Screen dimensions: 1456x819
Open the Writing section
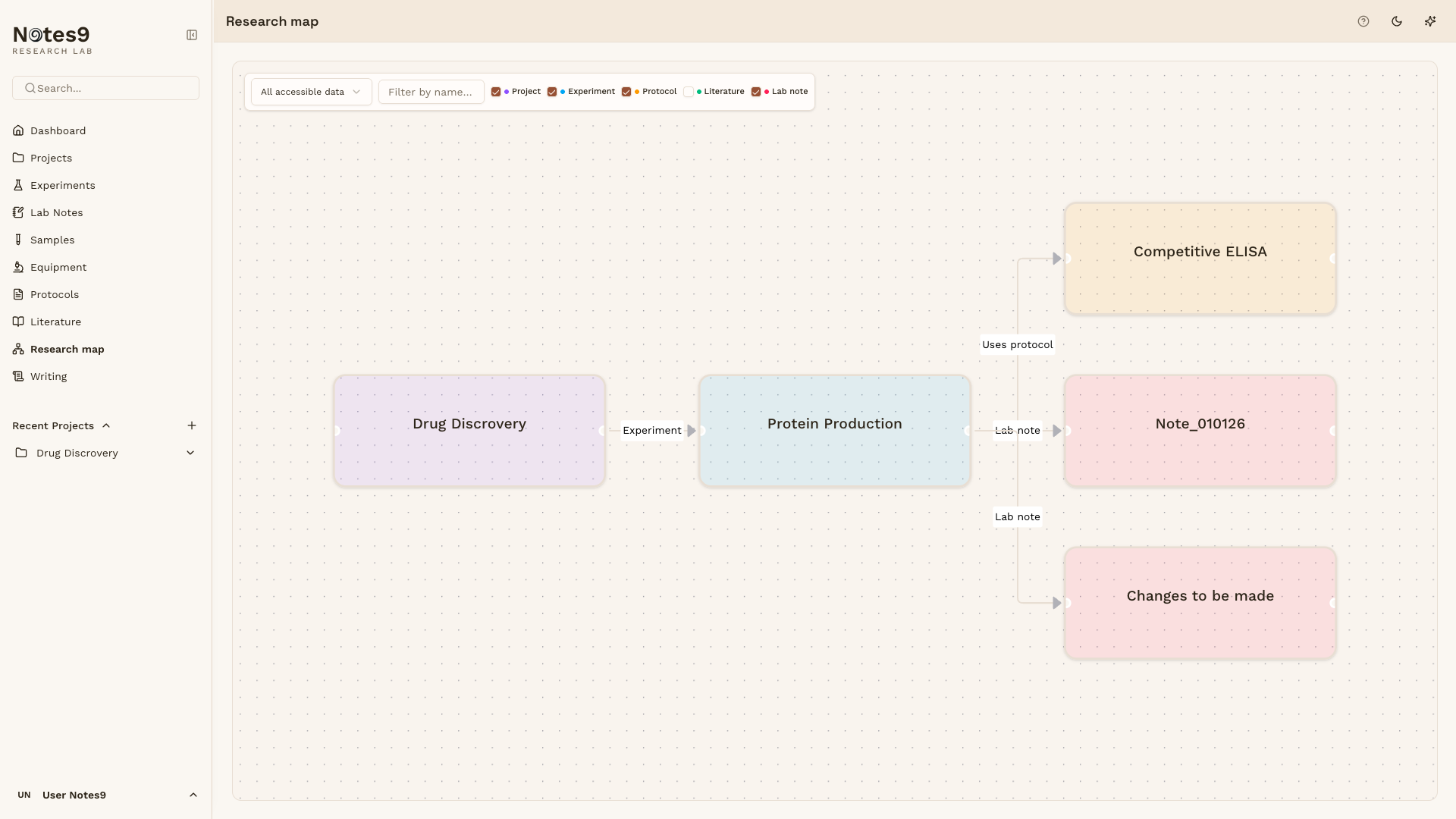[48, 376]
